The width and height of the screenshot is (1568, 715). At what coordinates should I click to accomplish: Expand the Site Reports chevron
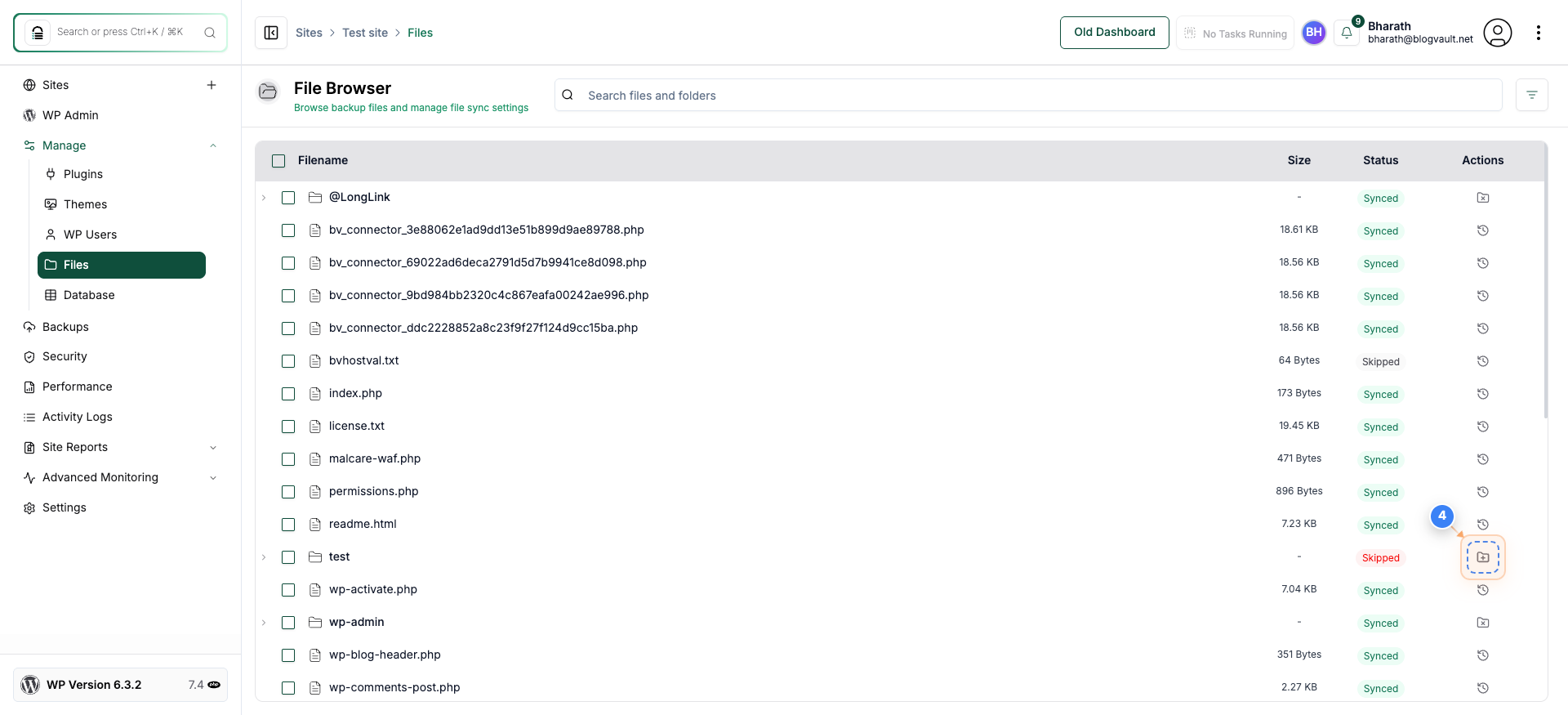click(x=213, y=448)
